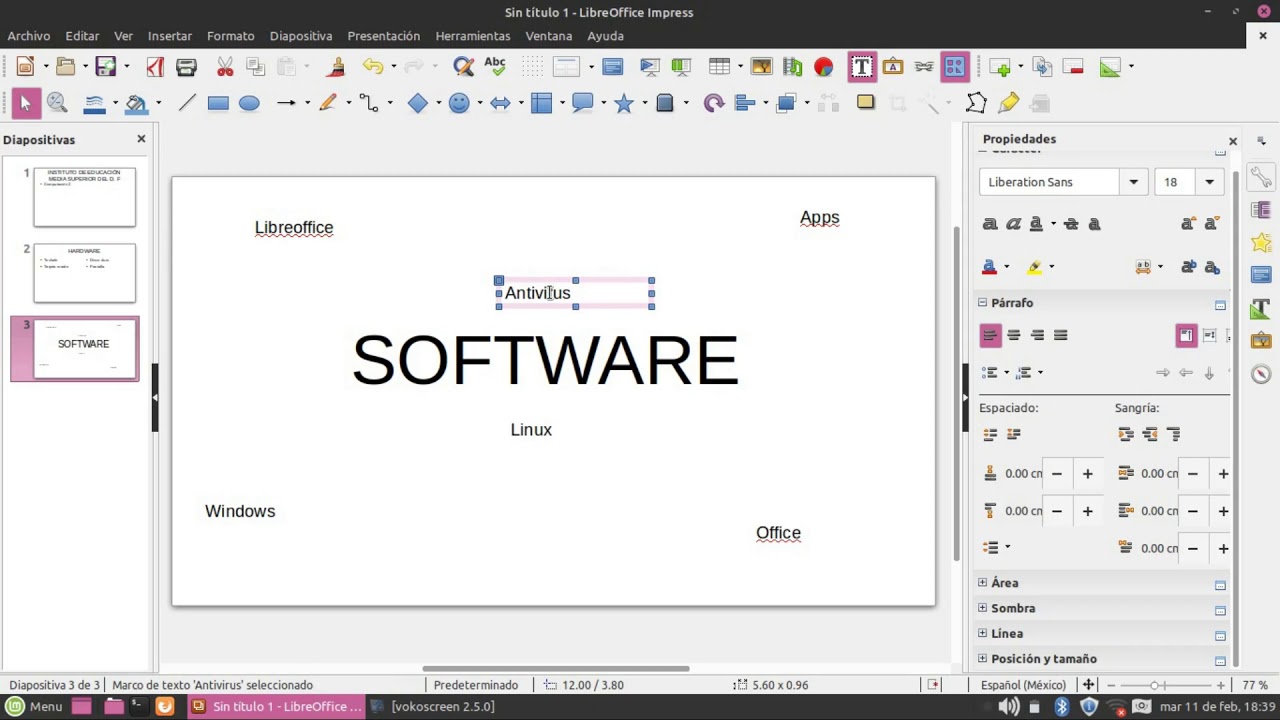Viewport: 1280px width, 720px height.
Task: Enable text shadow in the Properties panel
Action: point(1094,224)
